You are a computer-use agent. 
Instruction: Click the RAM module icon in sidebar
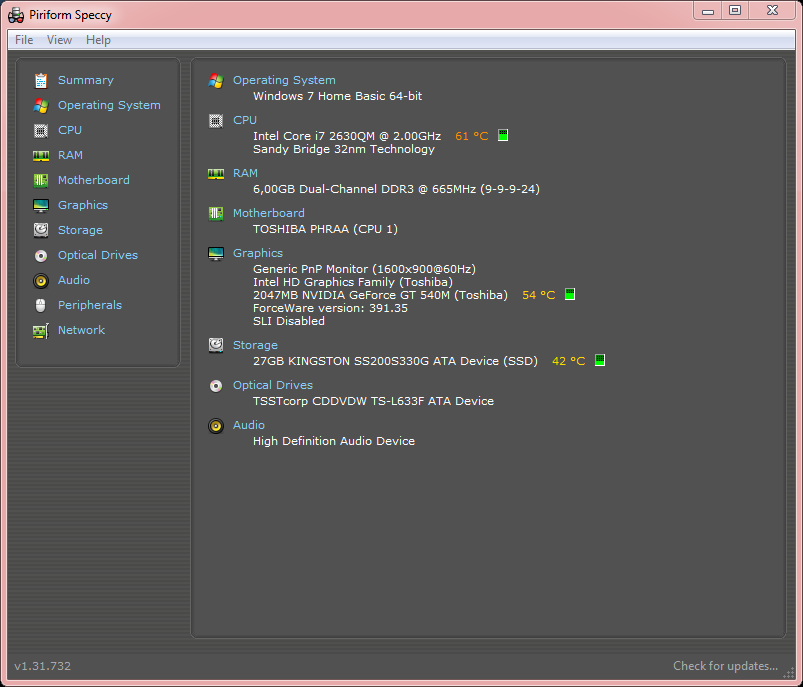[x=41, y=155]
